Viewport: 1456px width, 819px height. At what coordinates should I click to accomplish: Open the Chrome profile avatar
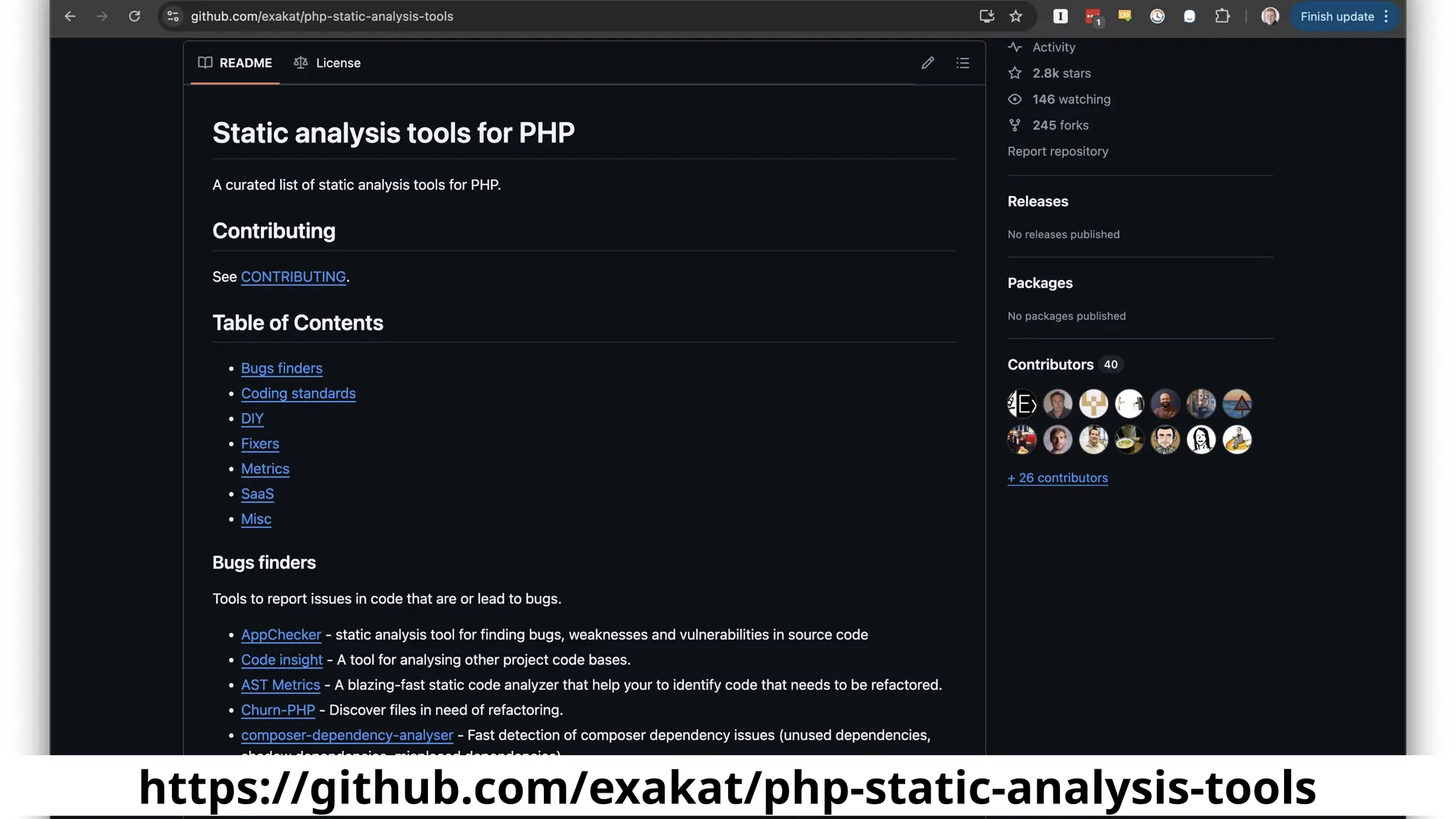[1270, 16]
